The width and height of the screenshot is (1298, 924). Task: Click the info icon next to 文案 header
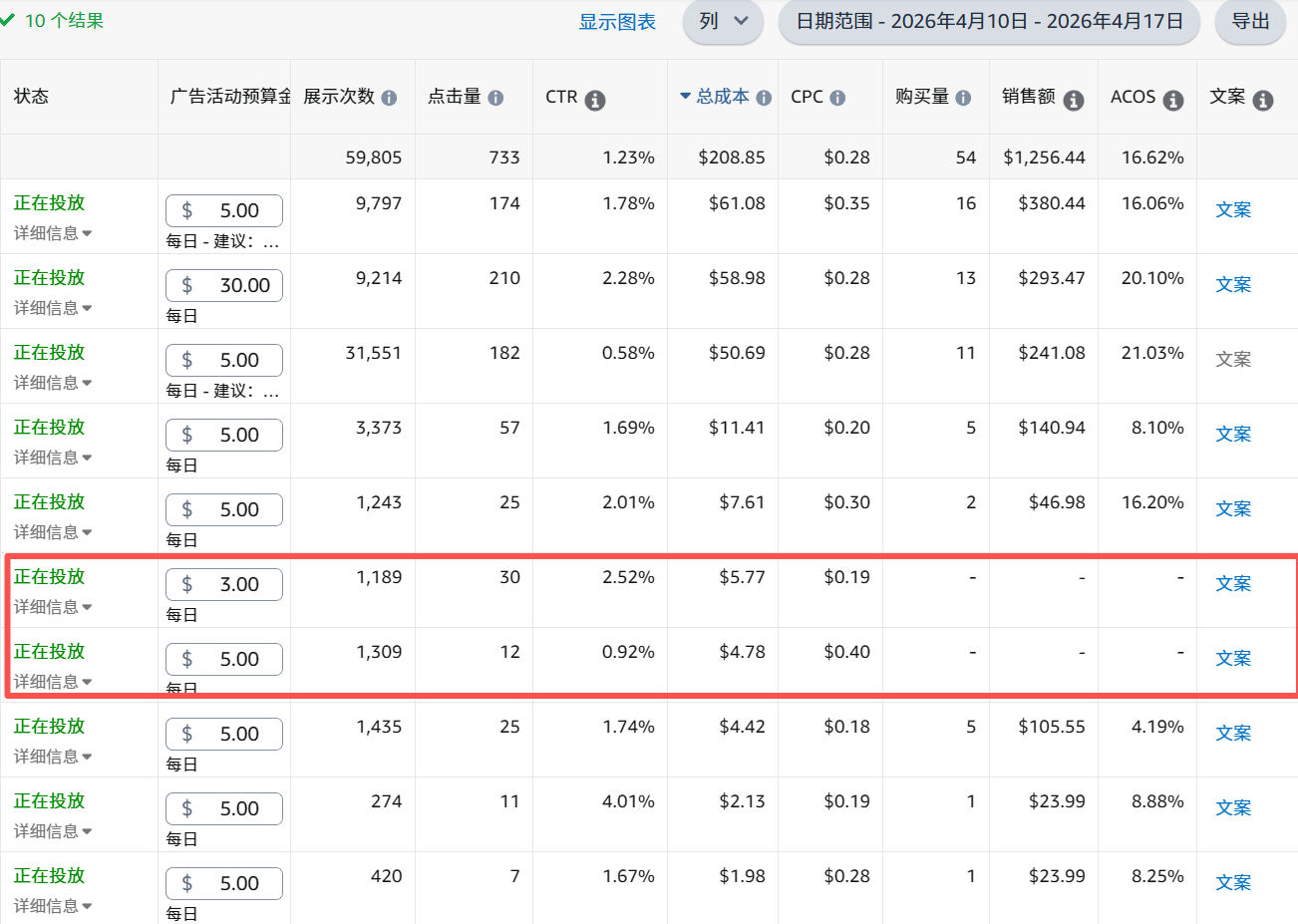pyautogui.click(x=1263, y=100)
